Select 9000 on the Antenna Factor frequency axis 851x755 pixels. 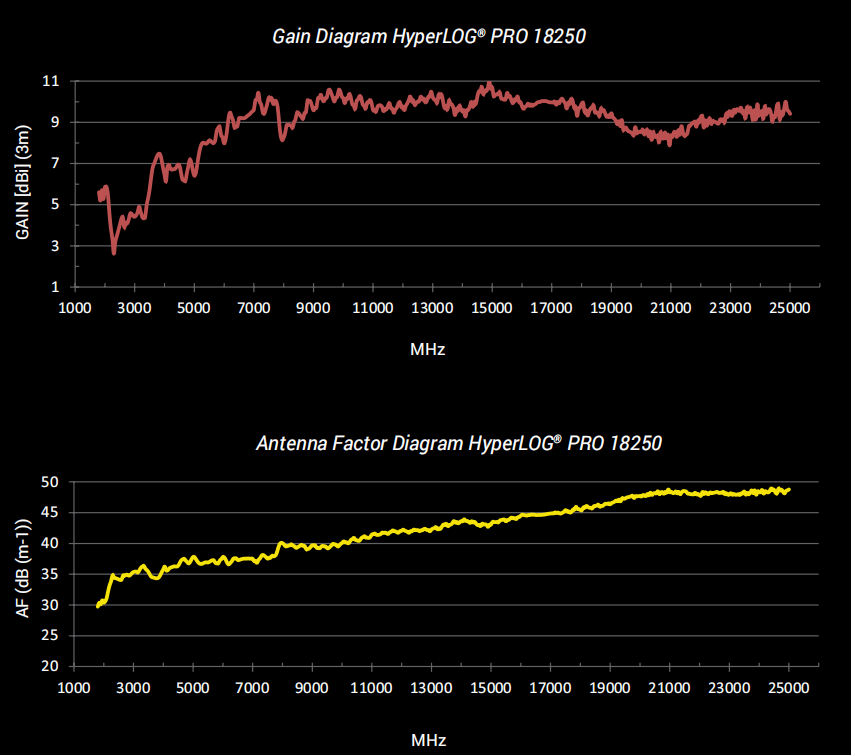coord(312,688)
